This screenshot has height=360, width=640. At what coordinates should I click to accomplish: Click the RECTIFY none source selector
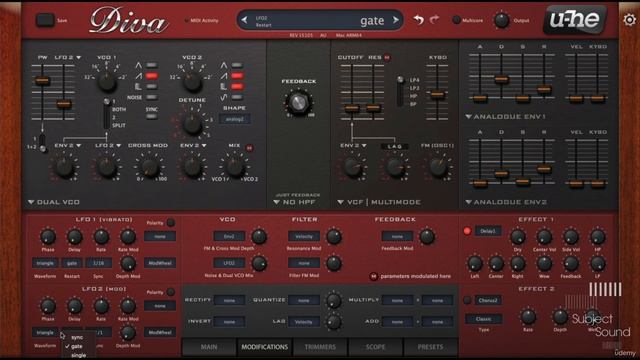pos(229,300)
